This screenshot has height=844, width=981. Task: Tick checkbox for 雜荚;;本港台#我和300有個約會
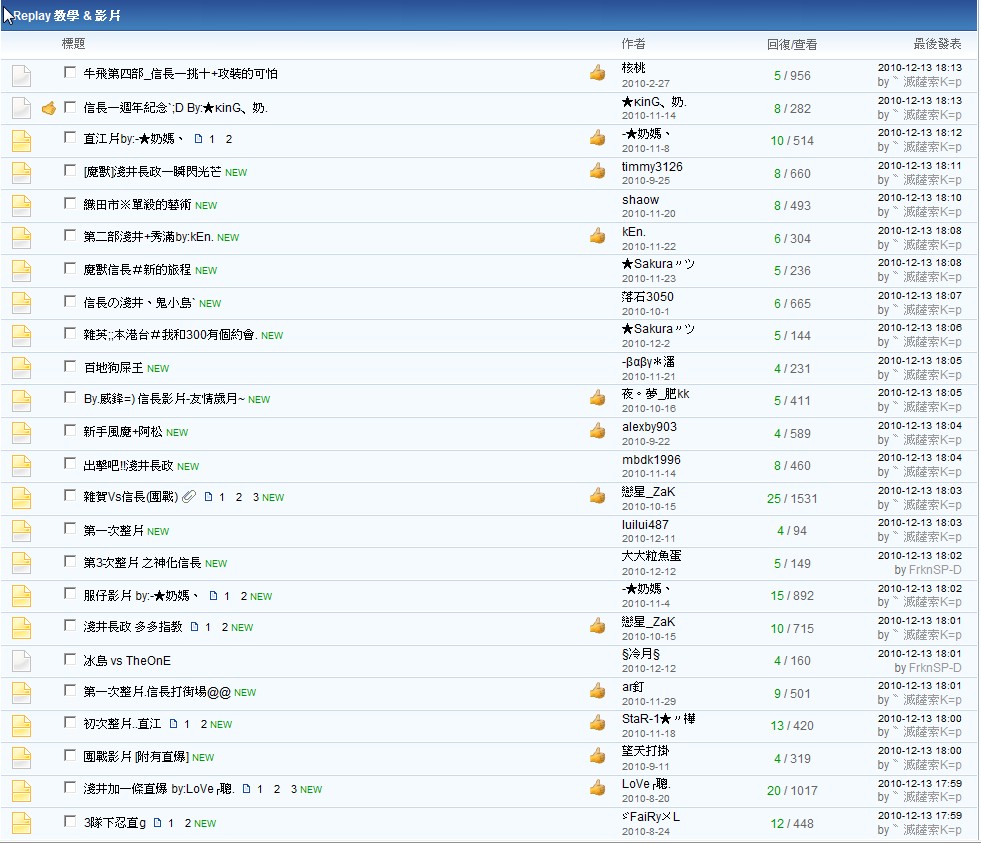pyautogui.click(x=70, y=333)
